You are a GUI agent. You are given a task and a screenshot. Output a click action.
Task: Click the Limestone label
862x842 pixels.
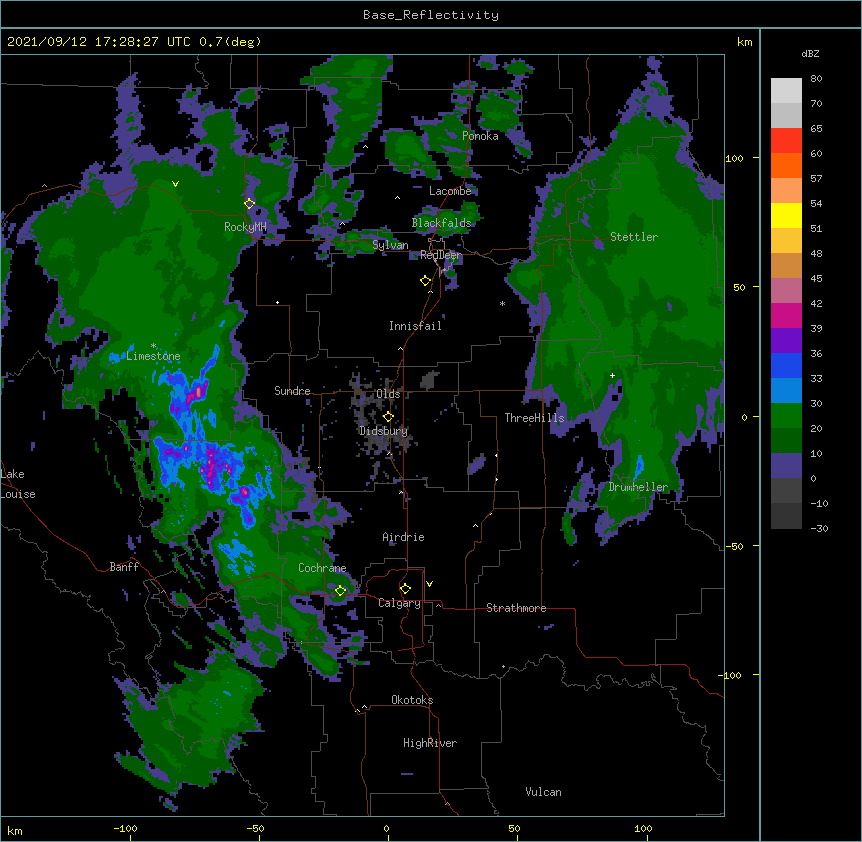(x=153, y=356)
